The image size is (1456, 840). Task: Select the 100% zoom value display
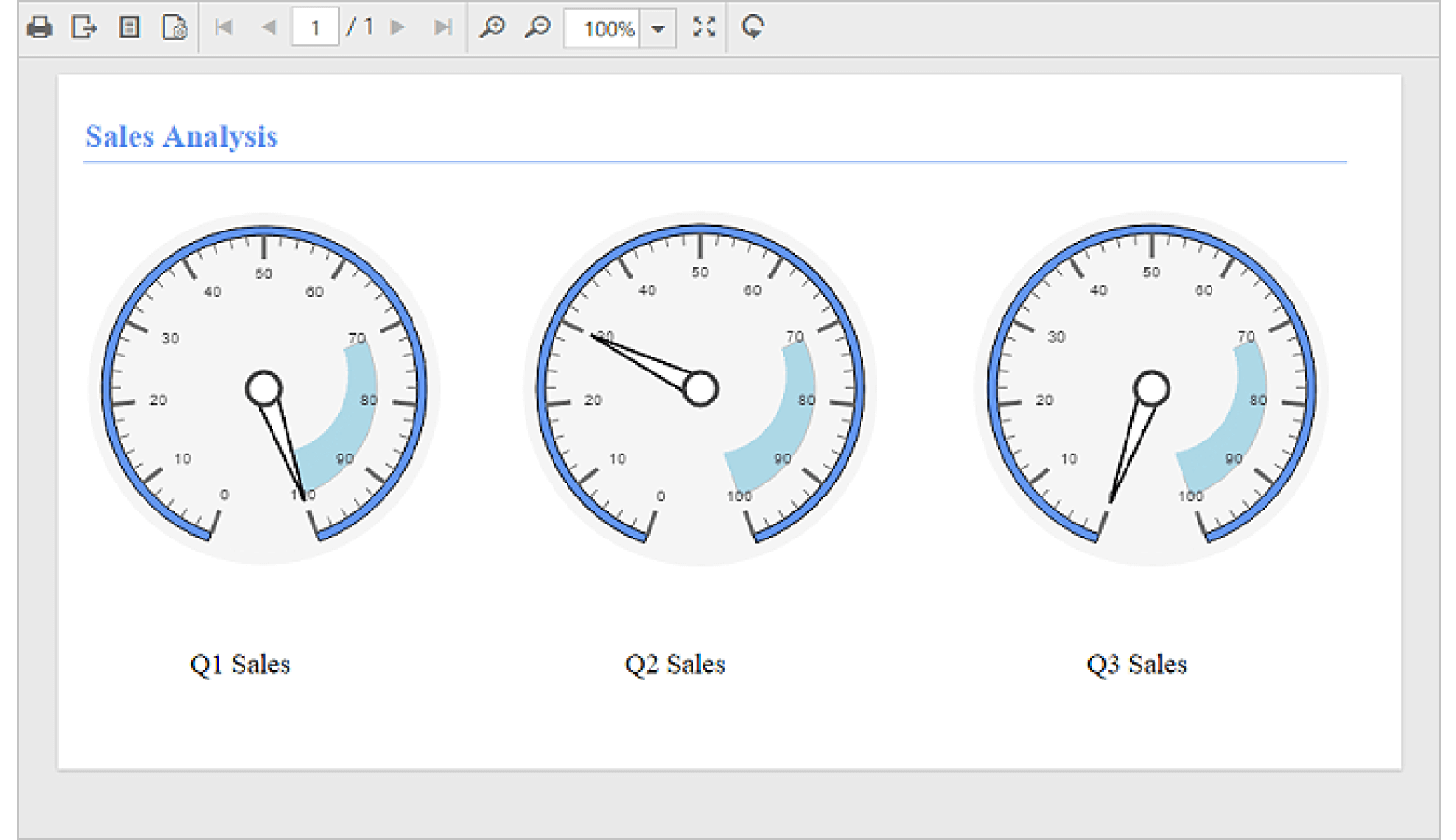pos(602,29)
